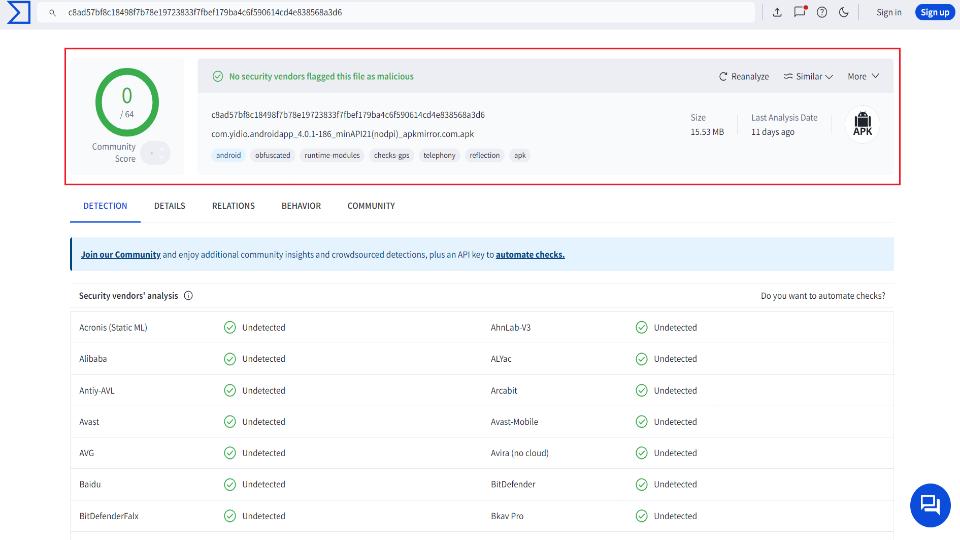Click the green check beside 'No security vendors flagged'

coord(217,77)
